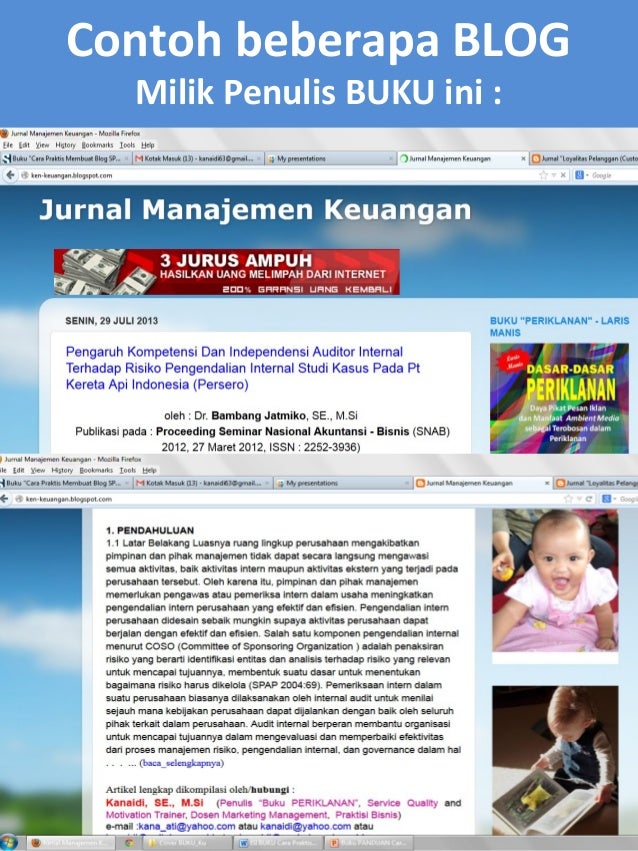This screenshot has width=638, height=851.
Task: Click the 1. PENDAHULUAN section heading
Action: point(150,530)
